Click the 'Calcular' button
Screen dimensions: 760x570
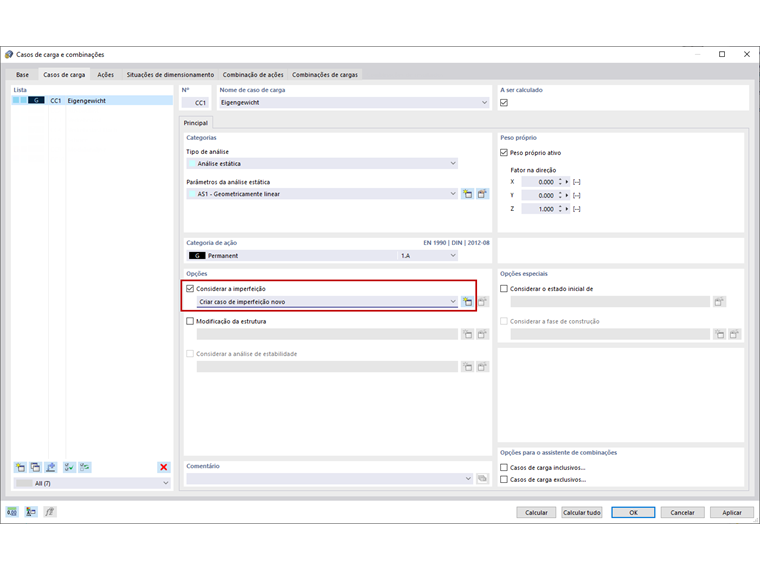click(536, 512)
